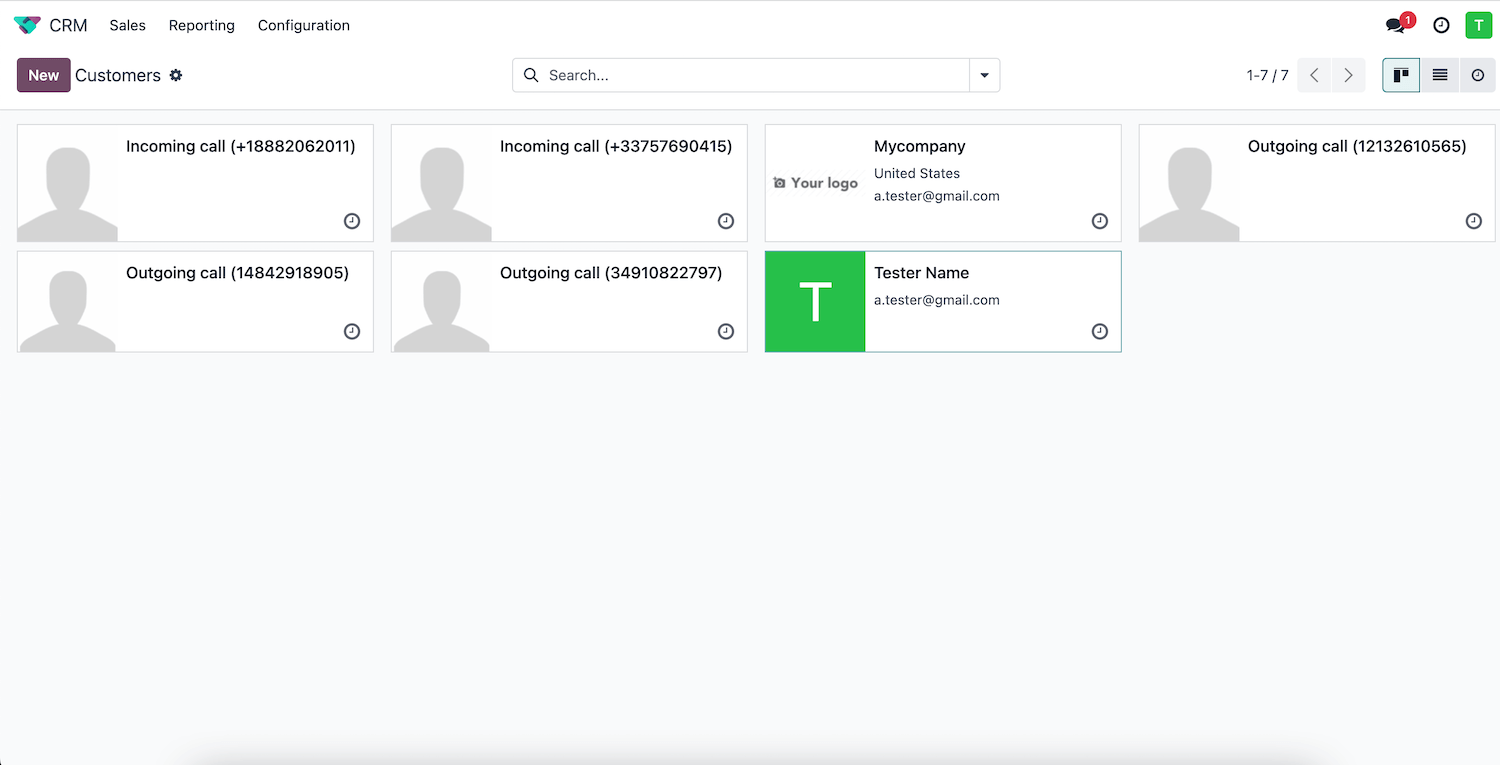The width and height of the screenshot is (1500, 765).
Task: Switch to List view
Action: pos(1439,75)
